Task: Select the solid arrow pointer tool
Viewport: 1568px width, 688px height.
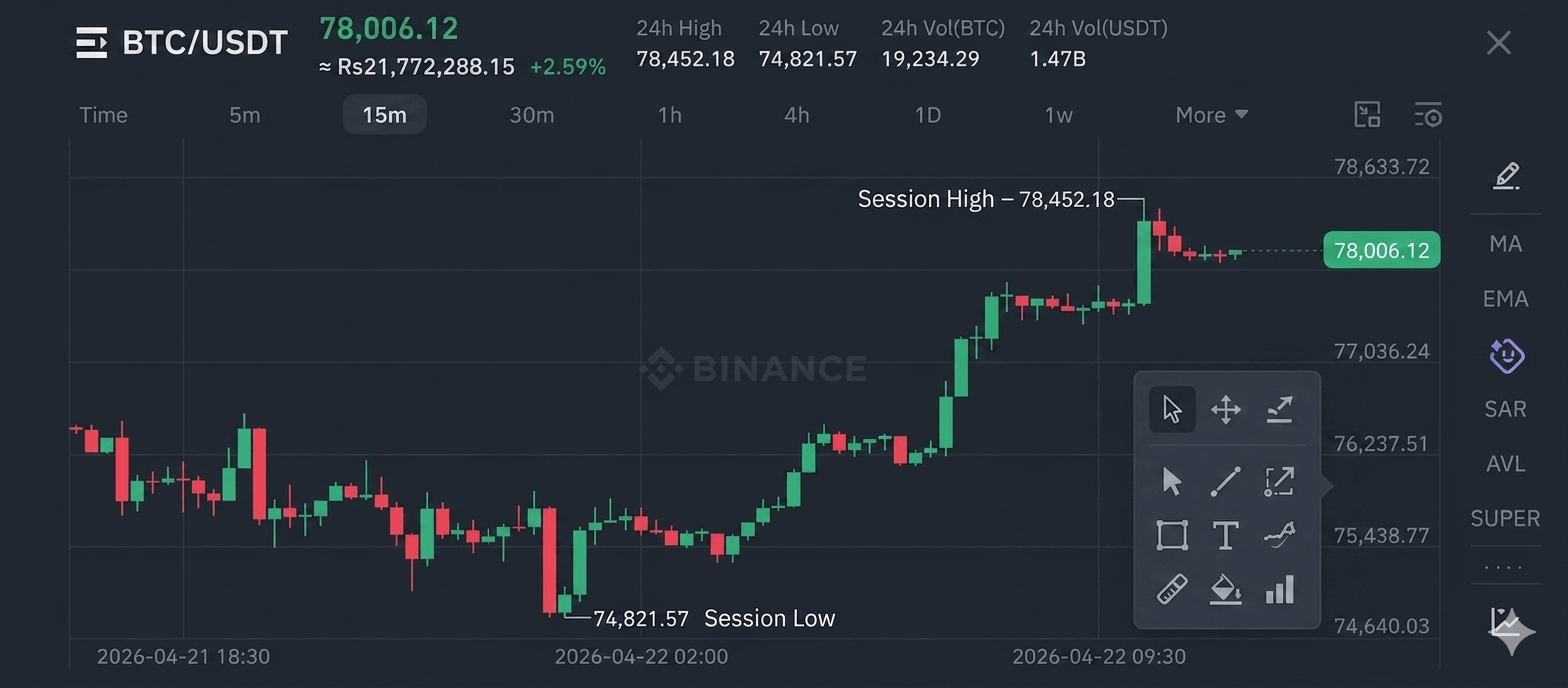Action: coord(1172,482)
